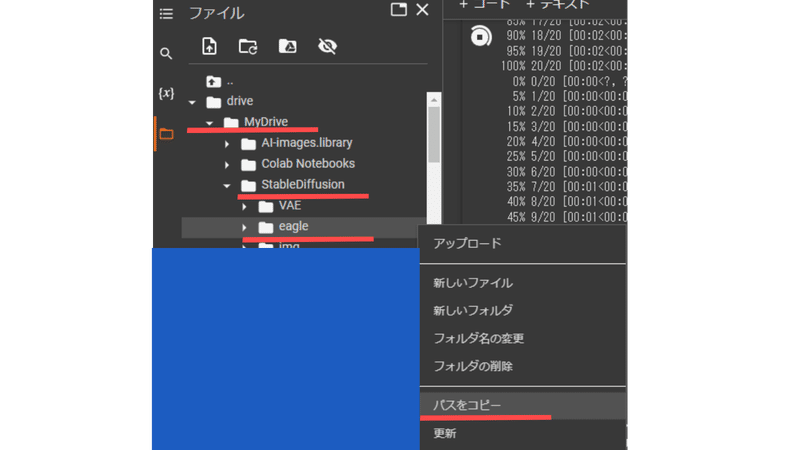This screenshot has width=800, height=450.
Task: Collapse the MyDrive folder
Action: (x=210, y=123)
